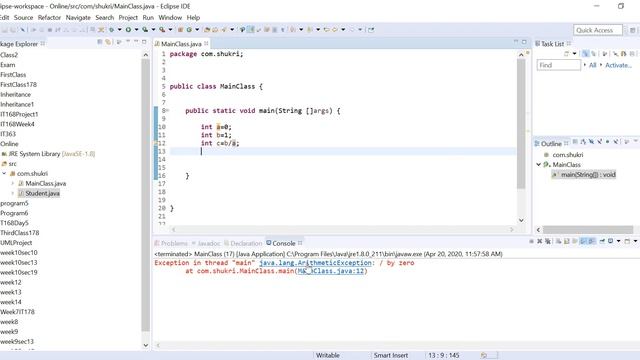Open the Window menu
Image resolution: width=640 pixels, height=360 pixels.
(170, 18)
